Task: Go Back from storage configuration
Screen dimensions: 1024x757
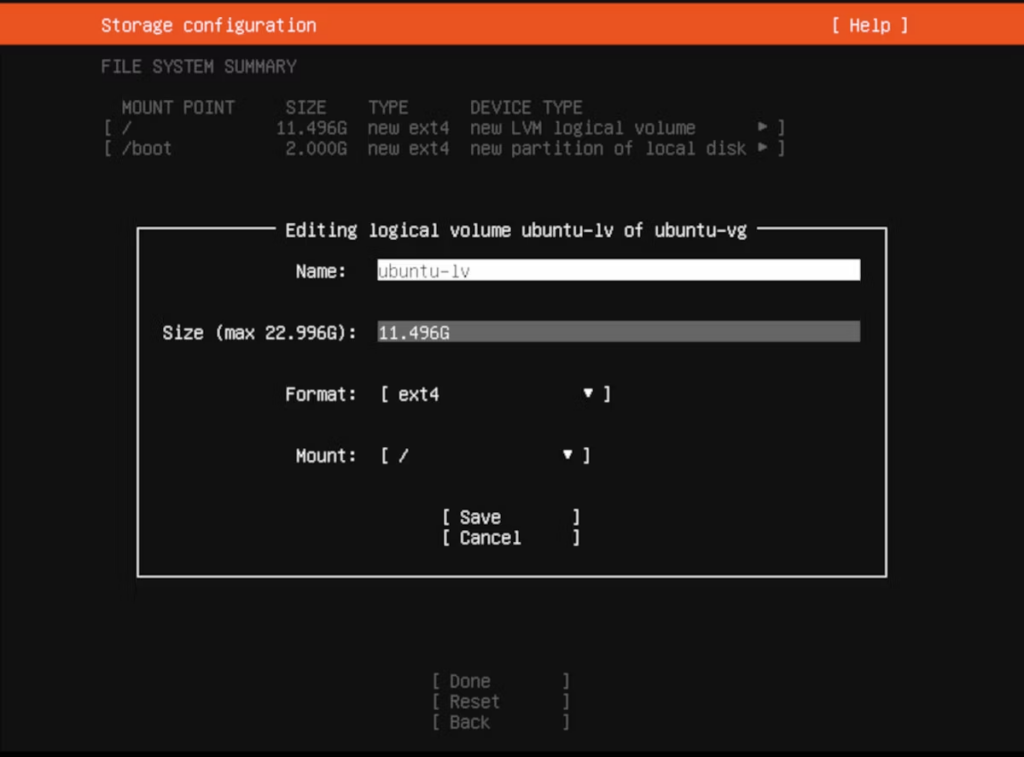Action: pos(500,723)
